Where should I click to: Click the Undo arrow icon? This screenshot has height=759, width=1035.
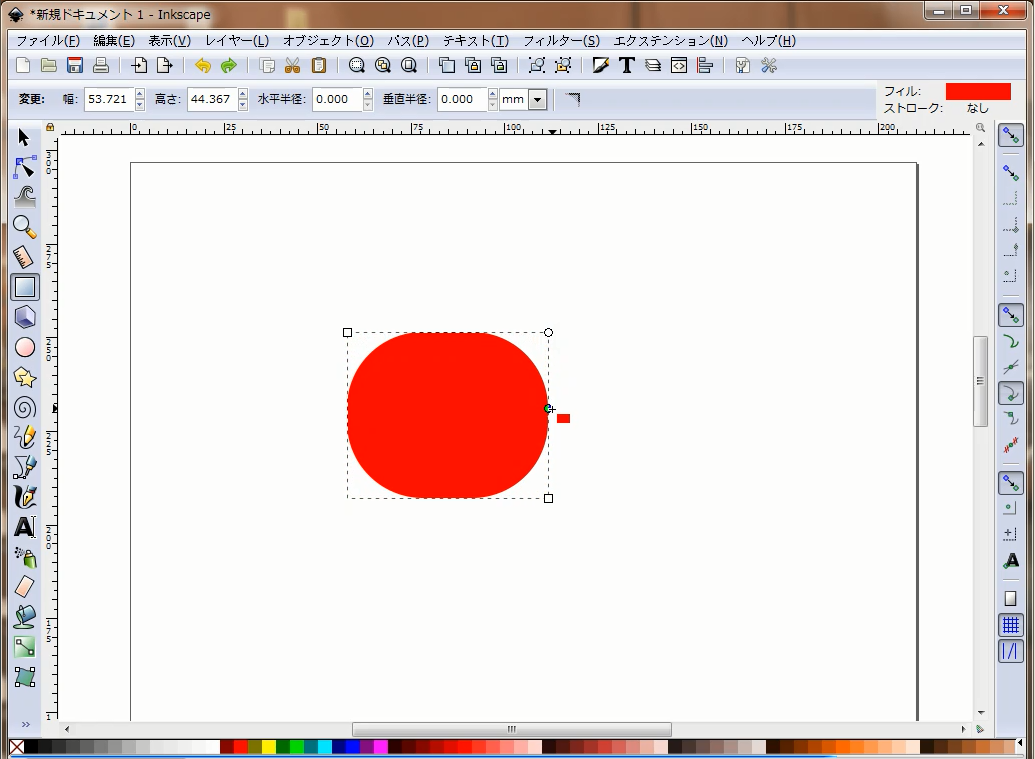(203, 66)
